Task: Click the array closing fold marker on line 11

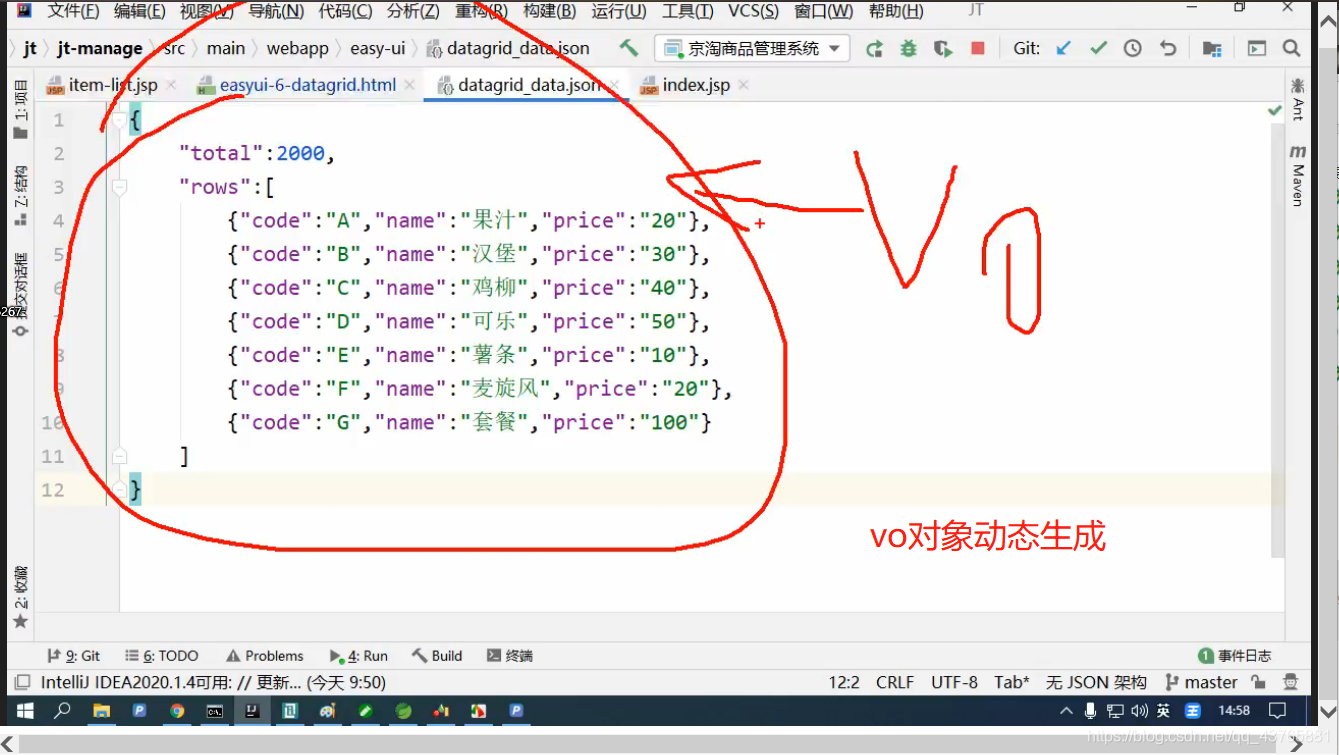Action: (x=119, y=456)
